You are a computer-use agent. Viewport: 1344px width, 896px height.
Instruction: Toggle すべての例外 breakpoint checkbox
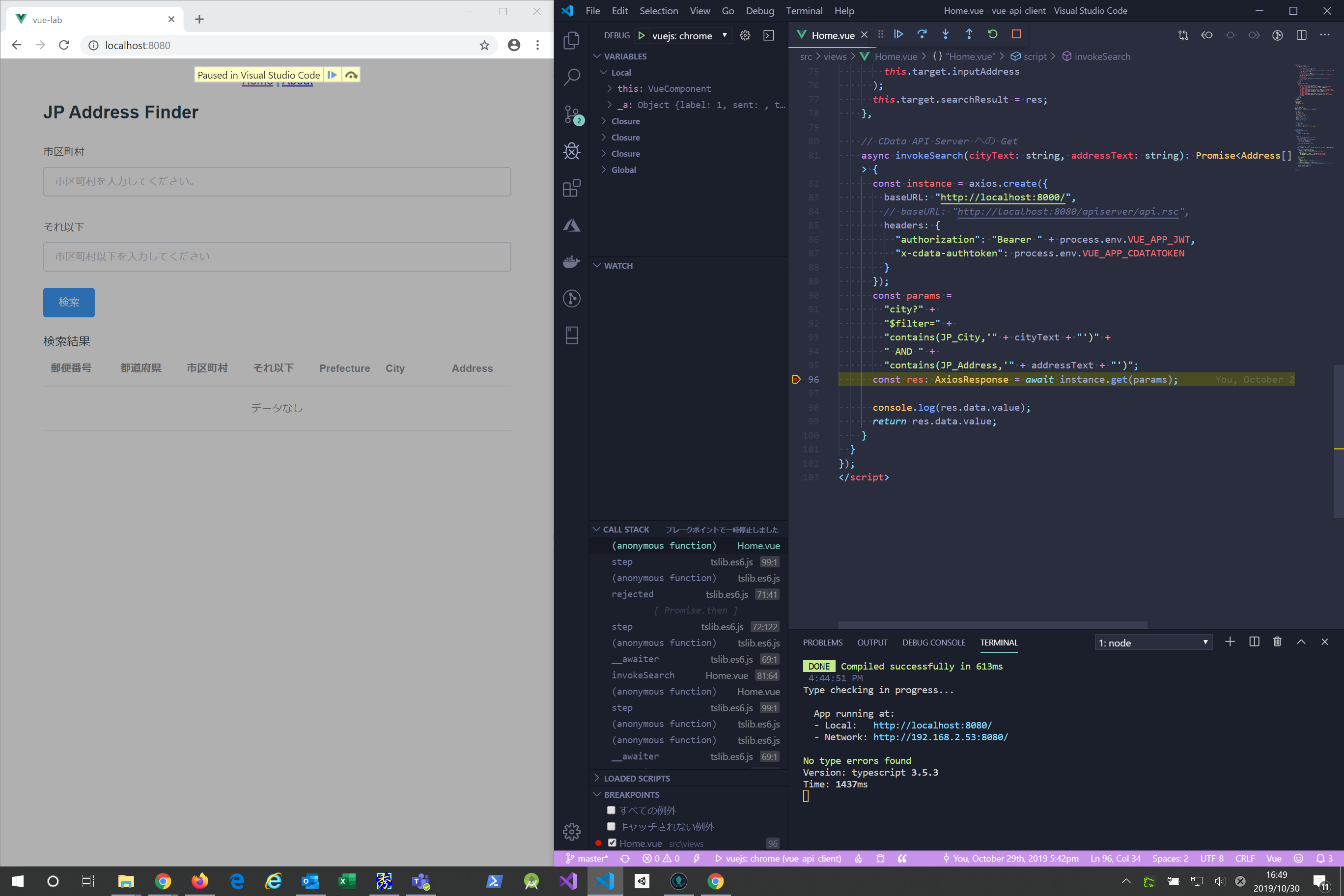pyautogui.click(x=611, y=811)
